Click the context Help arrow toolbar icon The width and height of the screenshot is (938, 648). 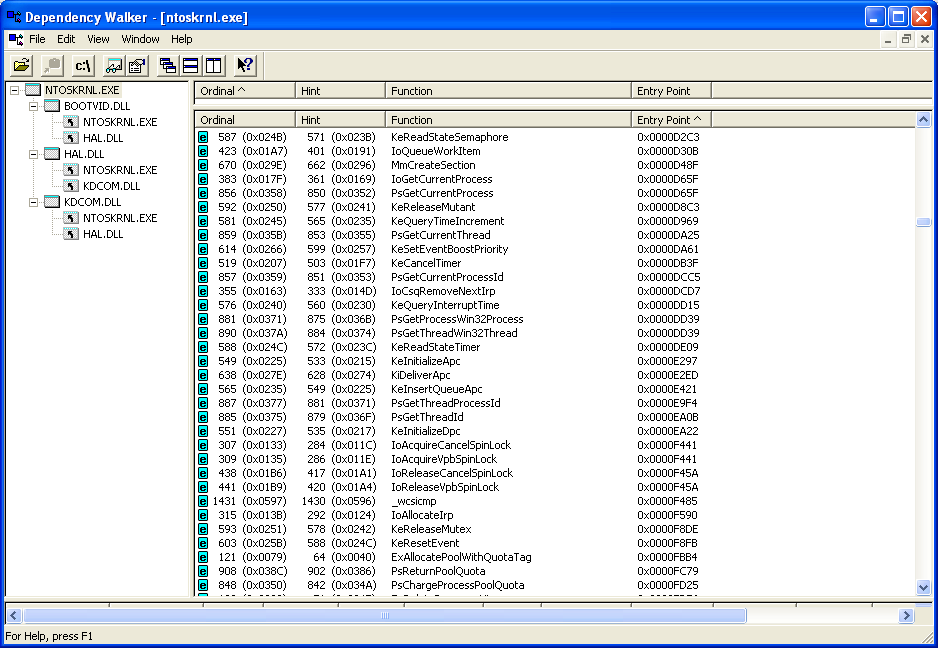point(245,65)
